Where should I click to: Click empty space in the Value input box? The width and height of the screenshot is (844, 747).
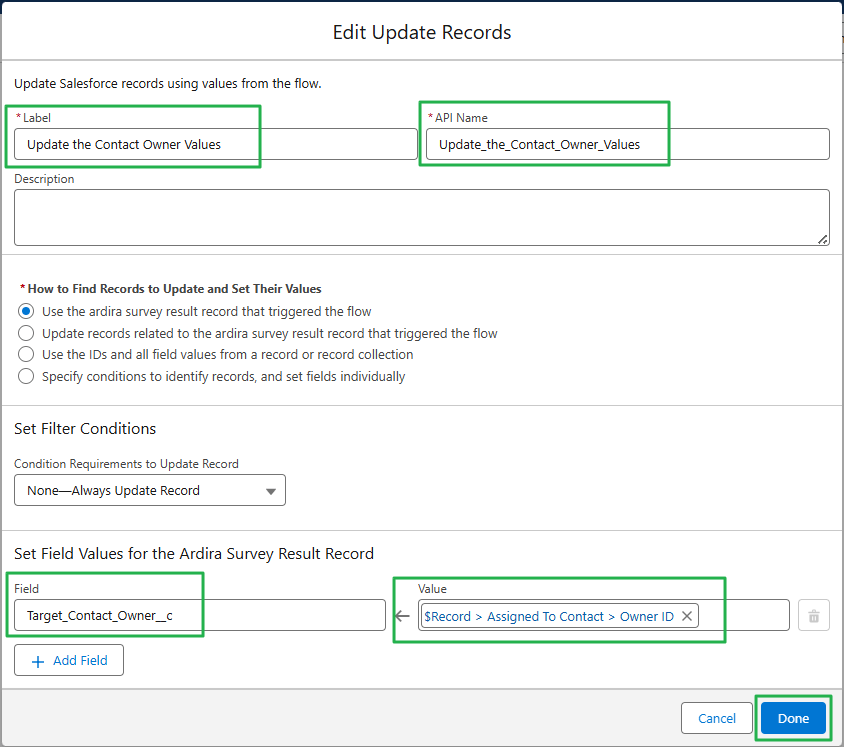tap(743, 616)
